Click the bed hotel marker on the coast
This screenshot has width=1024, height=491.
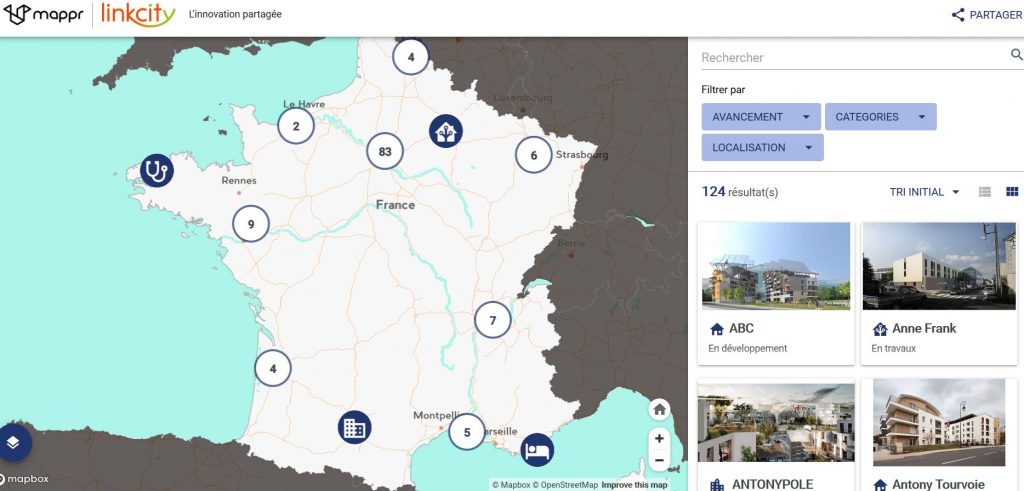[537, 450]
